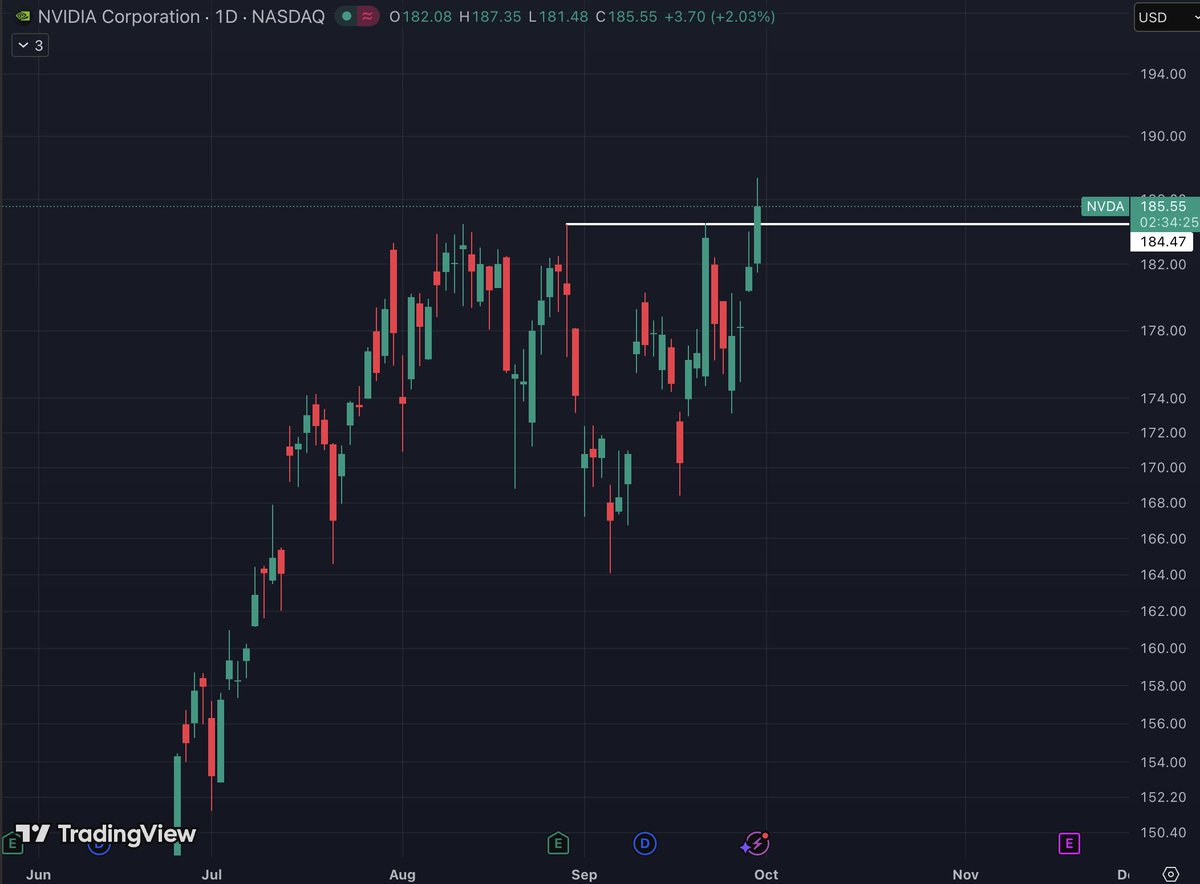Click the Nov label on the time axis
The height and width of the screenshot is (884, 1200).
[x=965, y=875]
